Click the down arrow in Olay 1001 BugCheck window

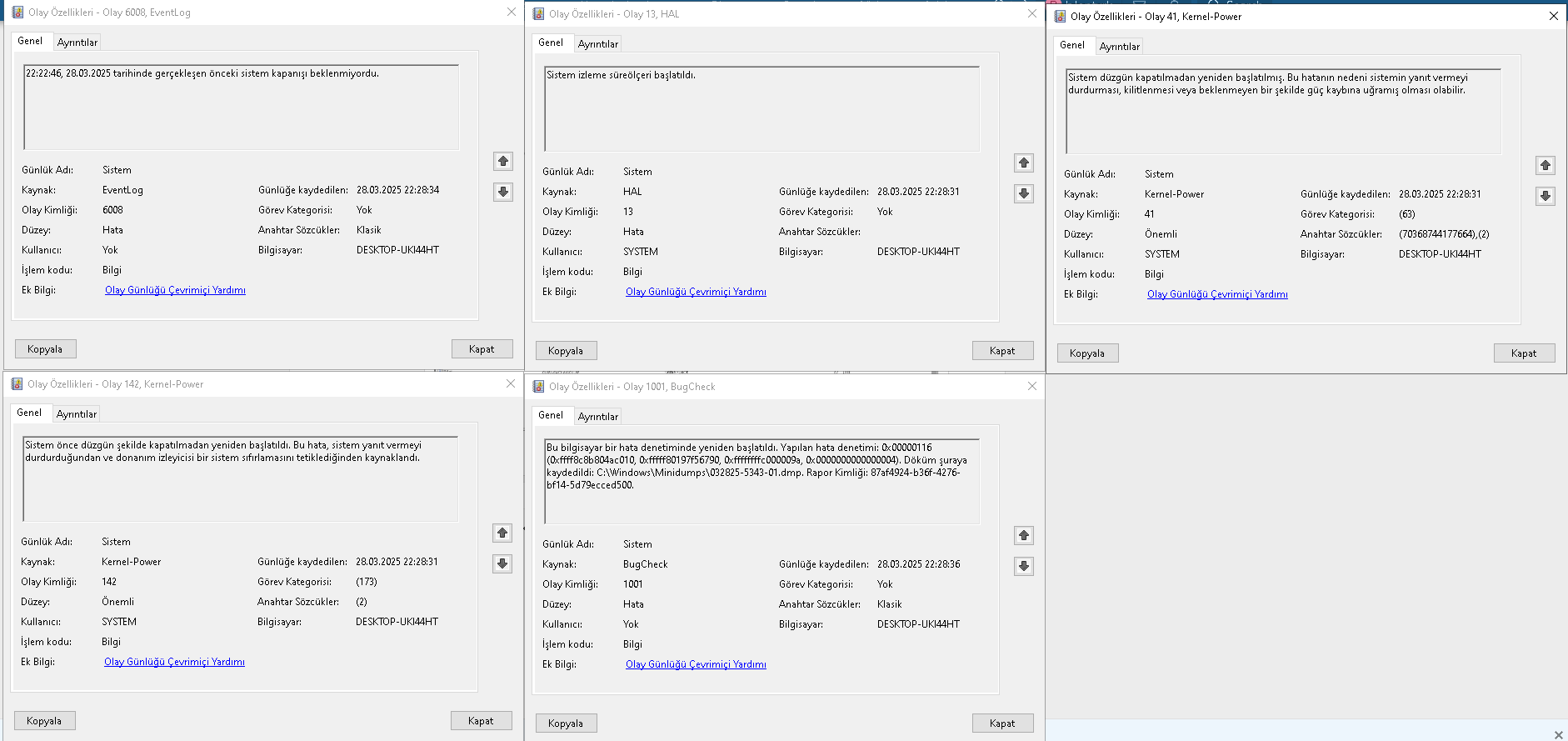coord(1024,566)
